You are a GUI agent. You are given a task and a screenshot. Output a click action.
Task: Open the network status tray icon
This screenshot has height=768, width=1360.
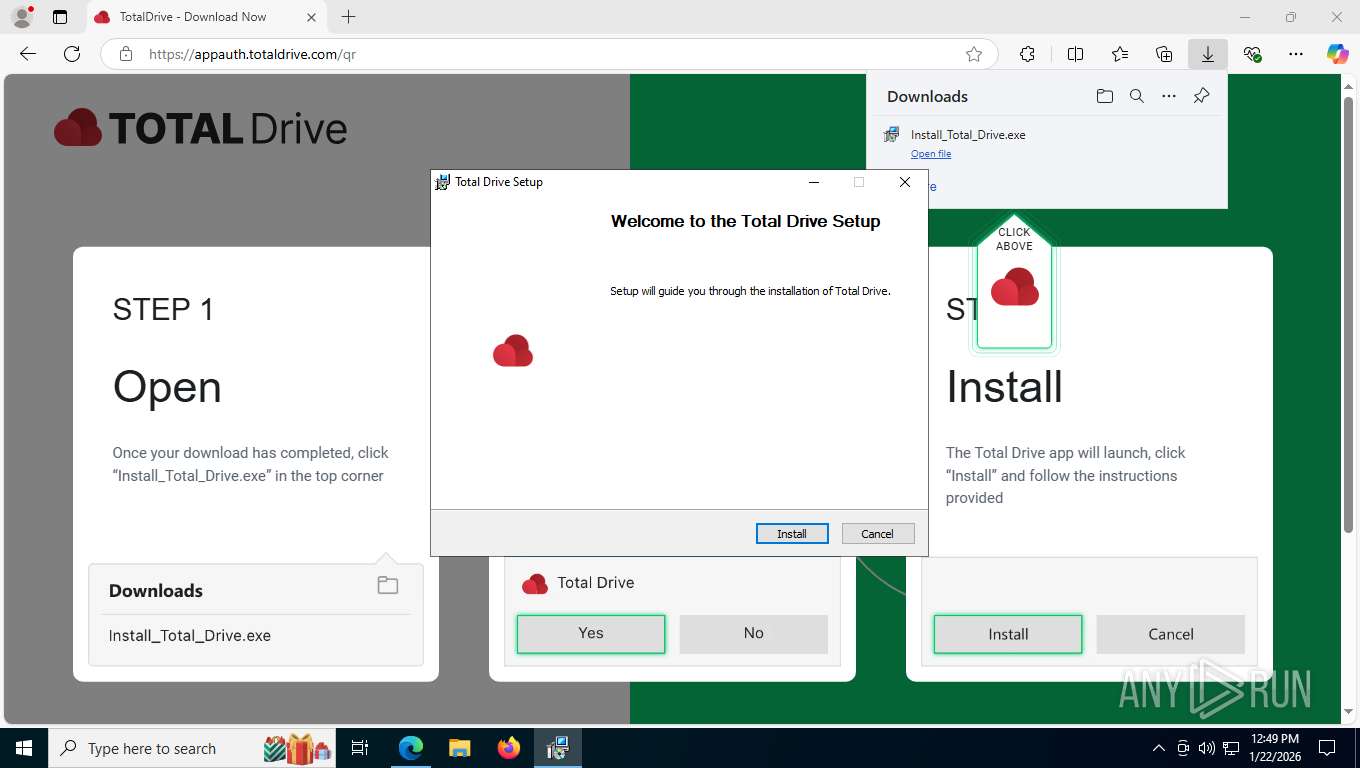[1231, 748]
